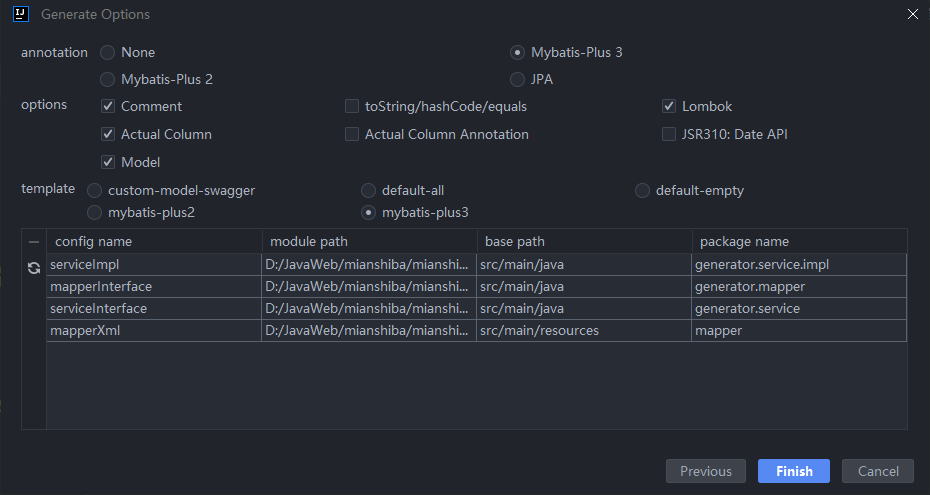Viewport: 930px width, 495px height.
Task: Close the Generate Options dialog
Action: pyautogui.click(x=913, y=14)
